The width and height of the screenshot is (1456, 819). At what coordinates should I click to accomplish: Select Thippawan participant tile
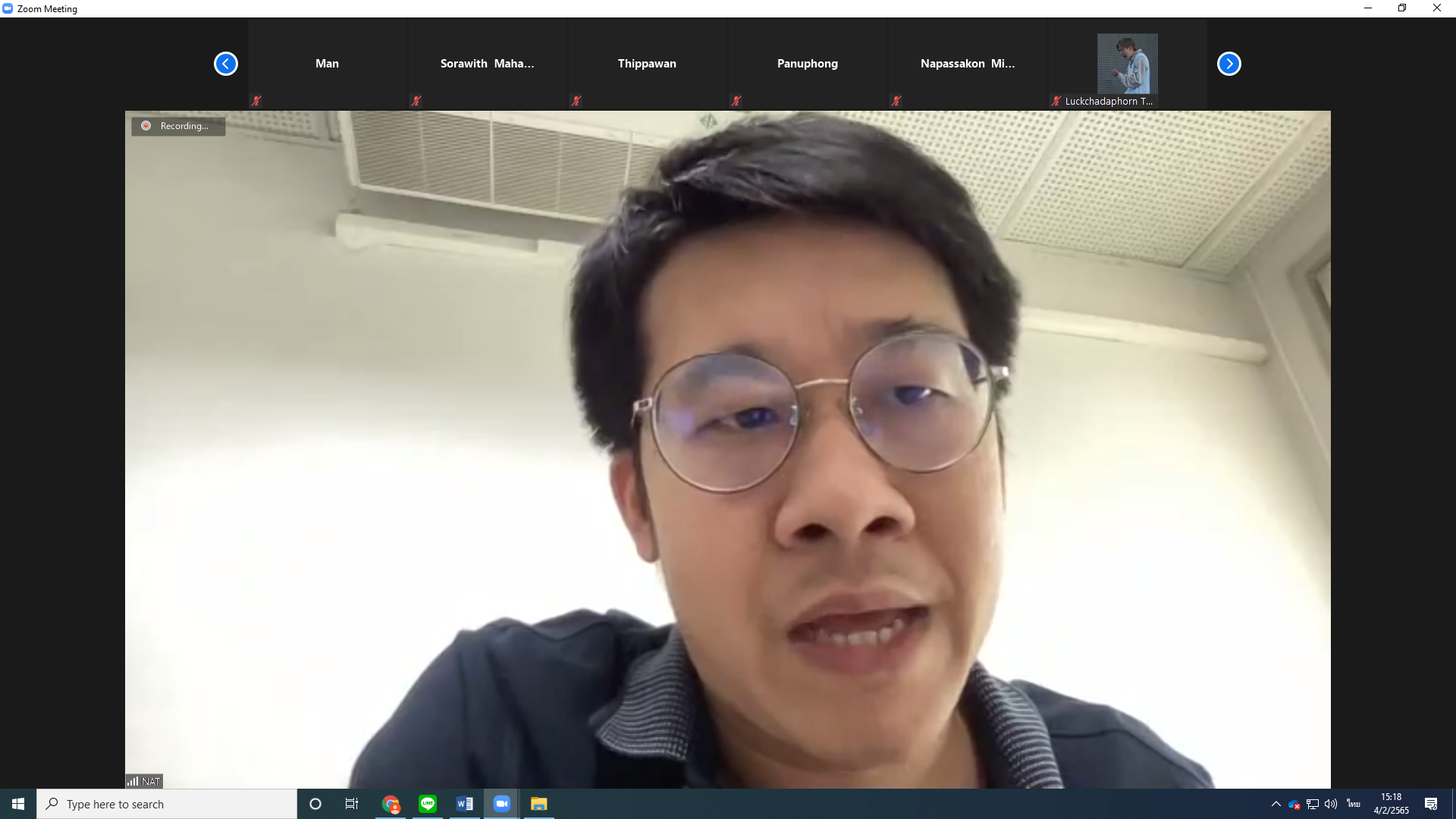[648, 64]
